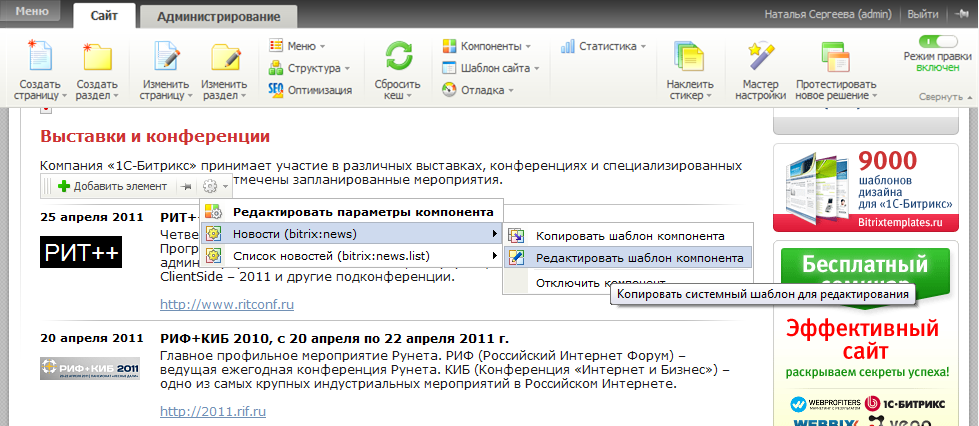979x426 pixels.
Task: Click the 9000 шаблонов дизайна banner
Action: [x=865, y=188]
